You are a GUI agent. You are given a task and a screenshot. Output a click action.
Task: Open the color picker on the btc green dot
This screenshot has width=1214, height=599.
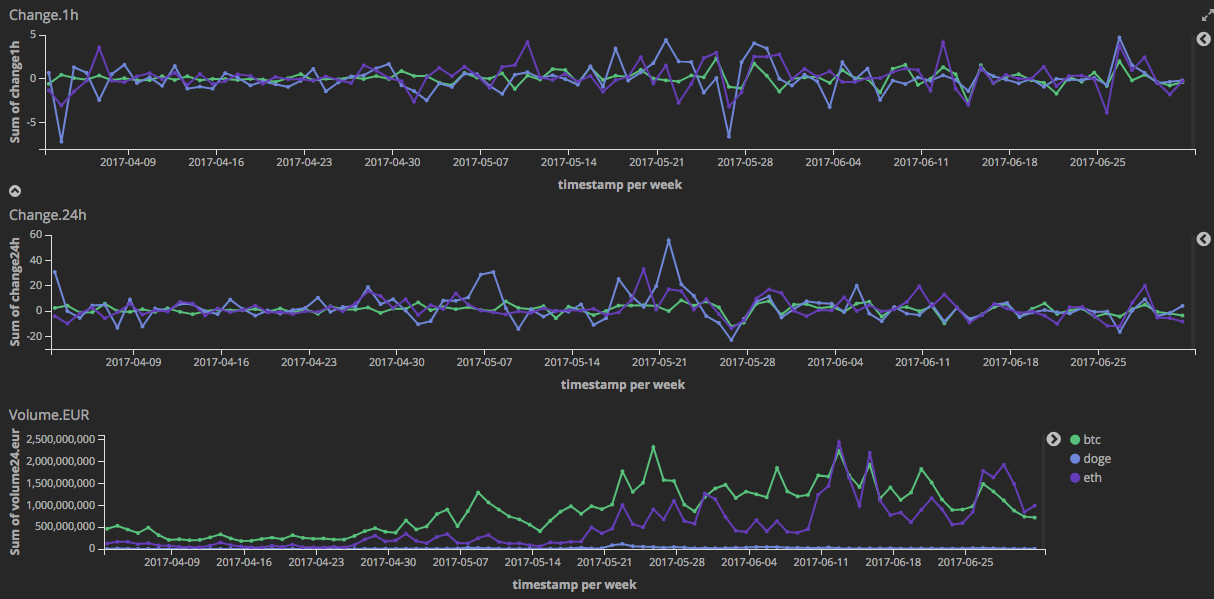pos(1075,440)
